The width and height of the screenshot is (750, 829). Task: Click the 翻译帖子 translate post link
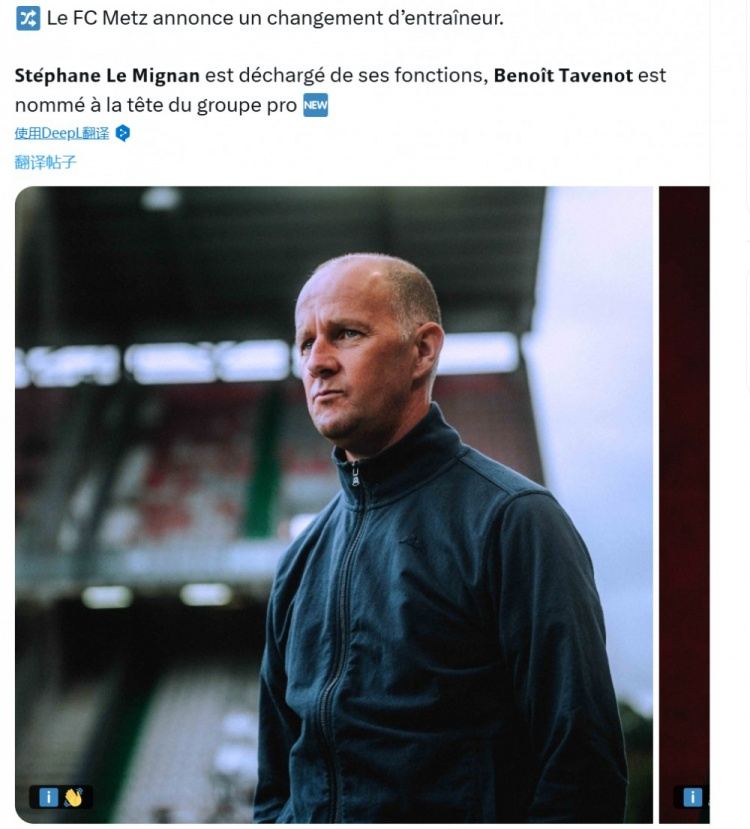coord(45,161)
